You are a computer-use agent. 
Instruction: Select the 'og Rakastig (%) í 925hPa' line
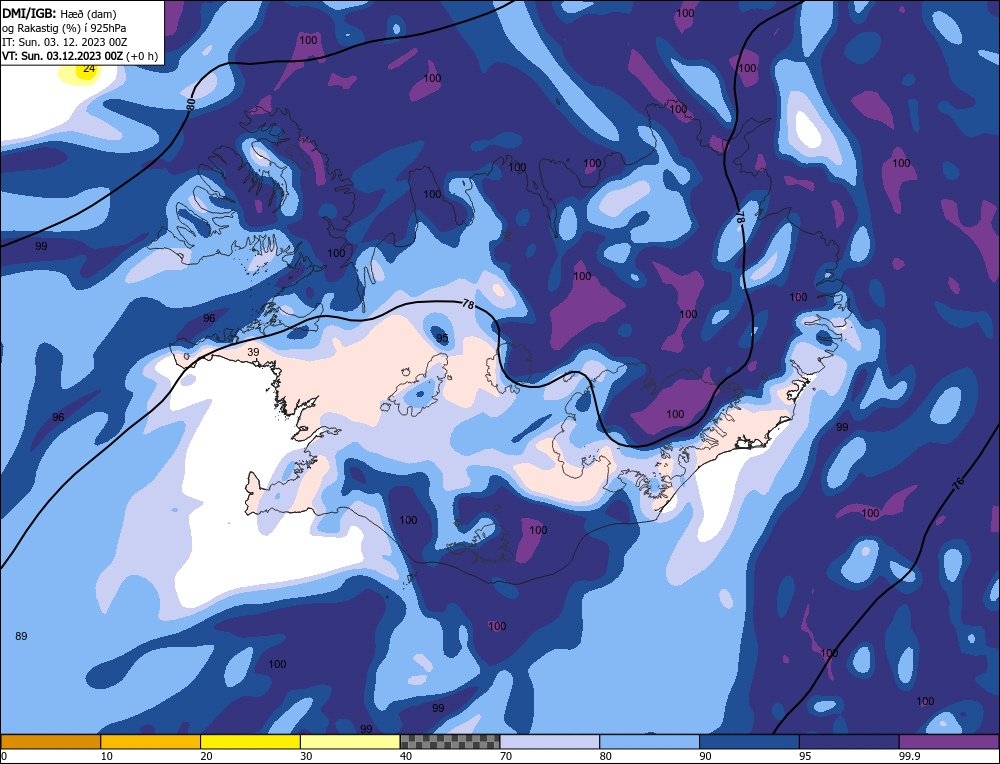click(x=64, y=27)
